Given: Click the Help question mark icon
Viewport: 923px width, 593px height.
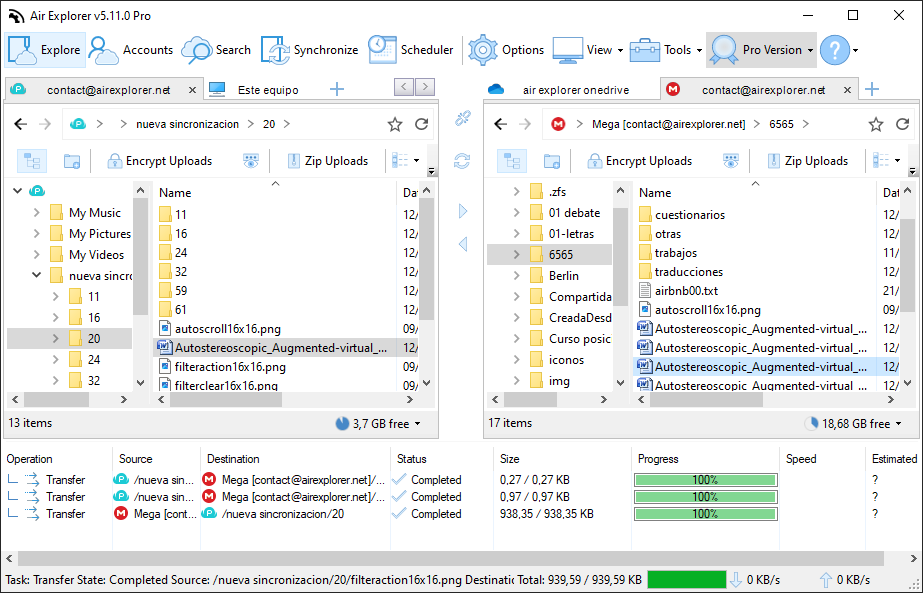Looking at the screenshot, I should [835, 50].
